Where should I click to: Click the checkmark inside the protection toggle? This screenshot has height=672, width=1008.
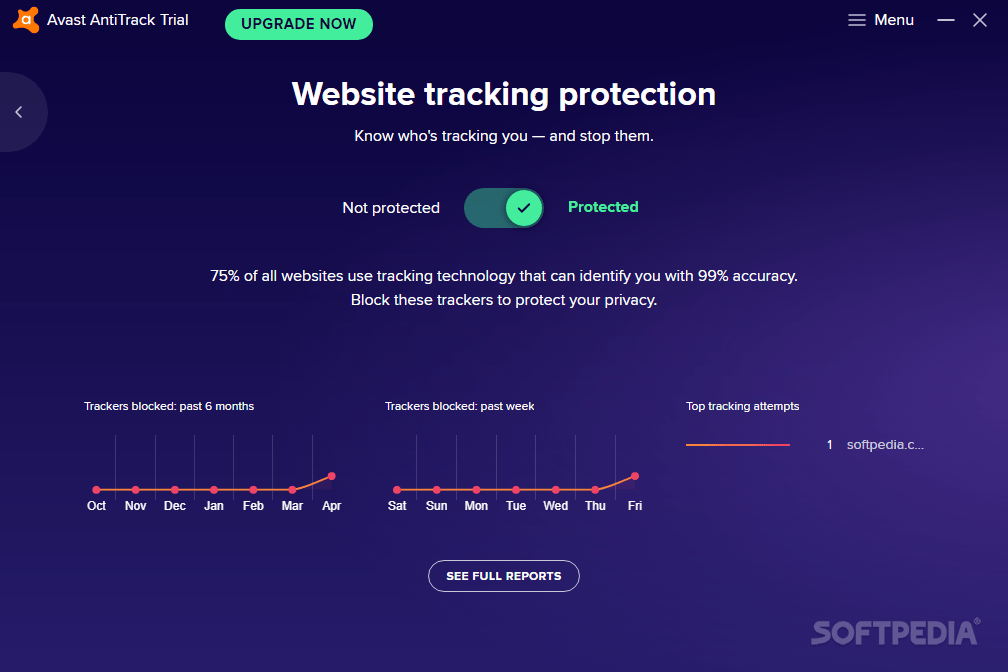[x=522, y=207]
